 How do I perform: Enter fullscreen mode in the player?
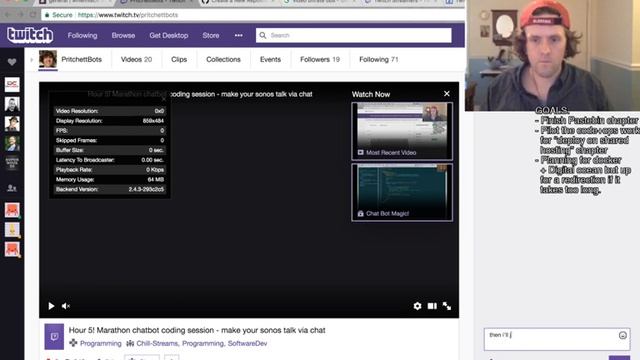tap(447, 306)
